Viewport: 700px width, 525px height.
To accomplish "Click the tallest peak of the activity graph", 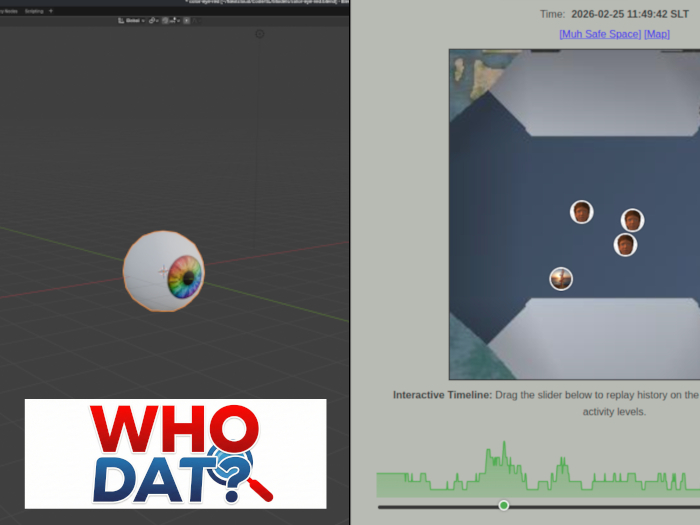I will (504, 443).
